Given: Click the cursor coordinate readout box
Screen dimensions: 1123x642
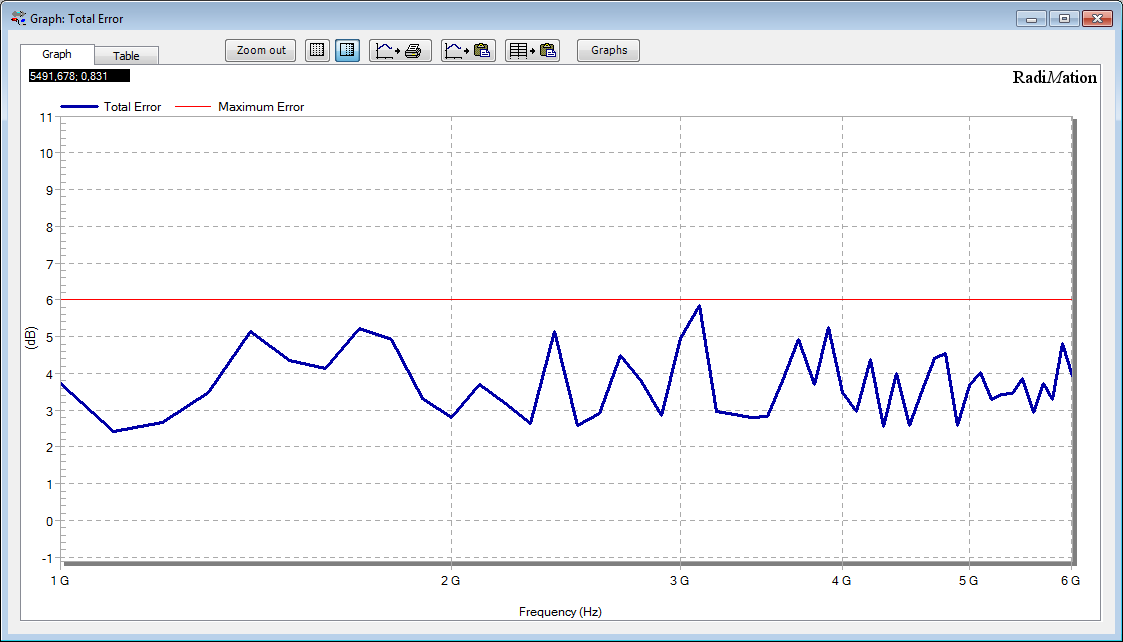Looking at the screenshot, I should pyautogui.click(x=80, y=75).
